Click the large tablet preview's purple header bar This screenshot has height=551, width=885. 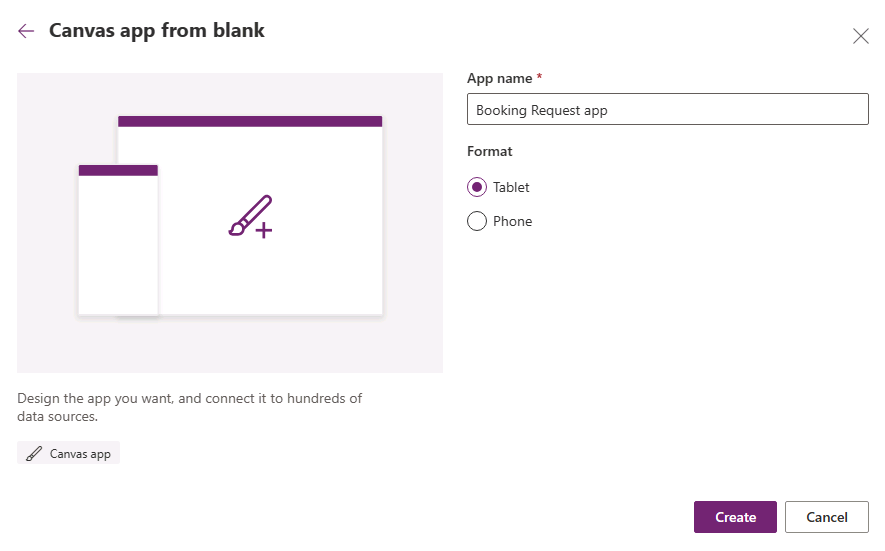(250, 121)
